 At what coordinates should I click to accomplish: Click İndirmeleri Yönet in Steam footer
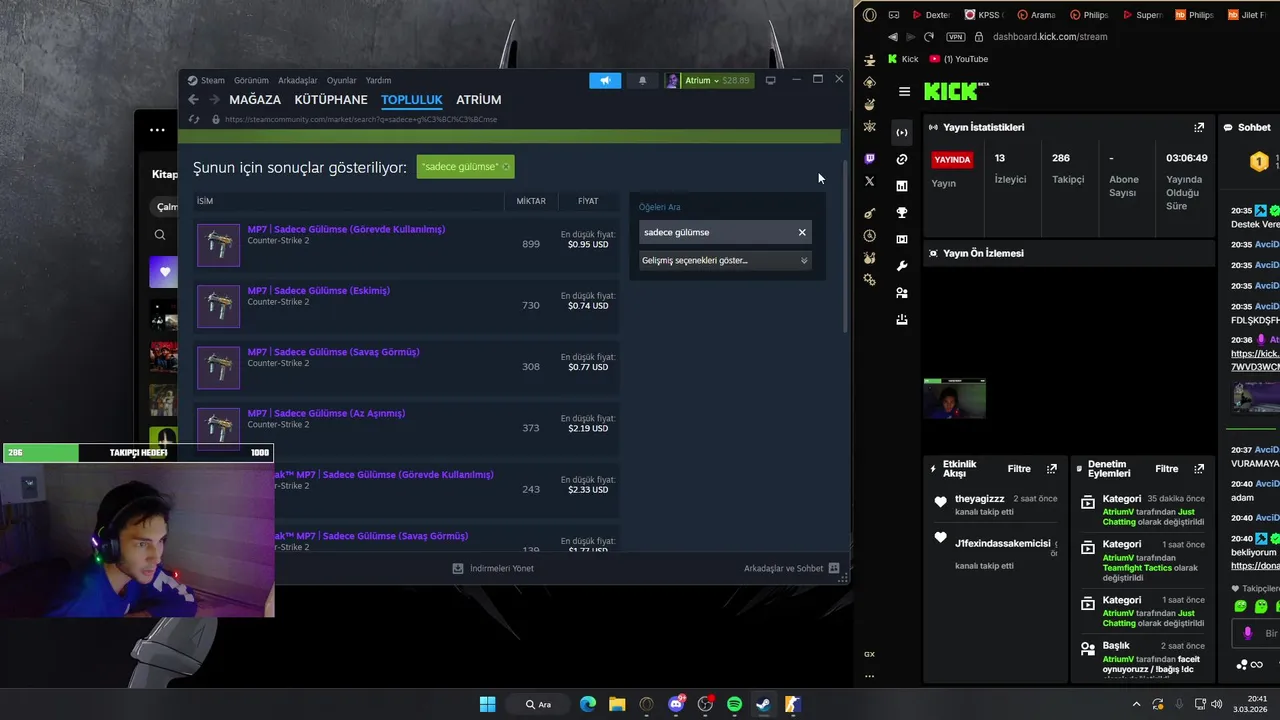pyautogui.click(x=493, y=568)
